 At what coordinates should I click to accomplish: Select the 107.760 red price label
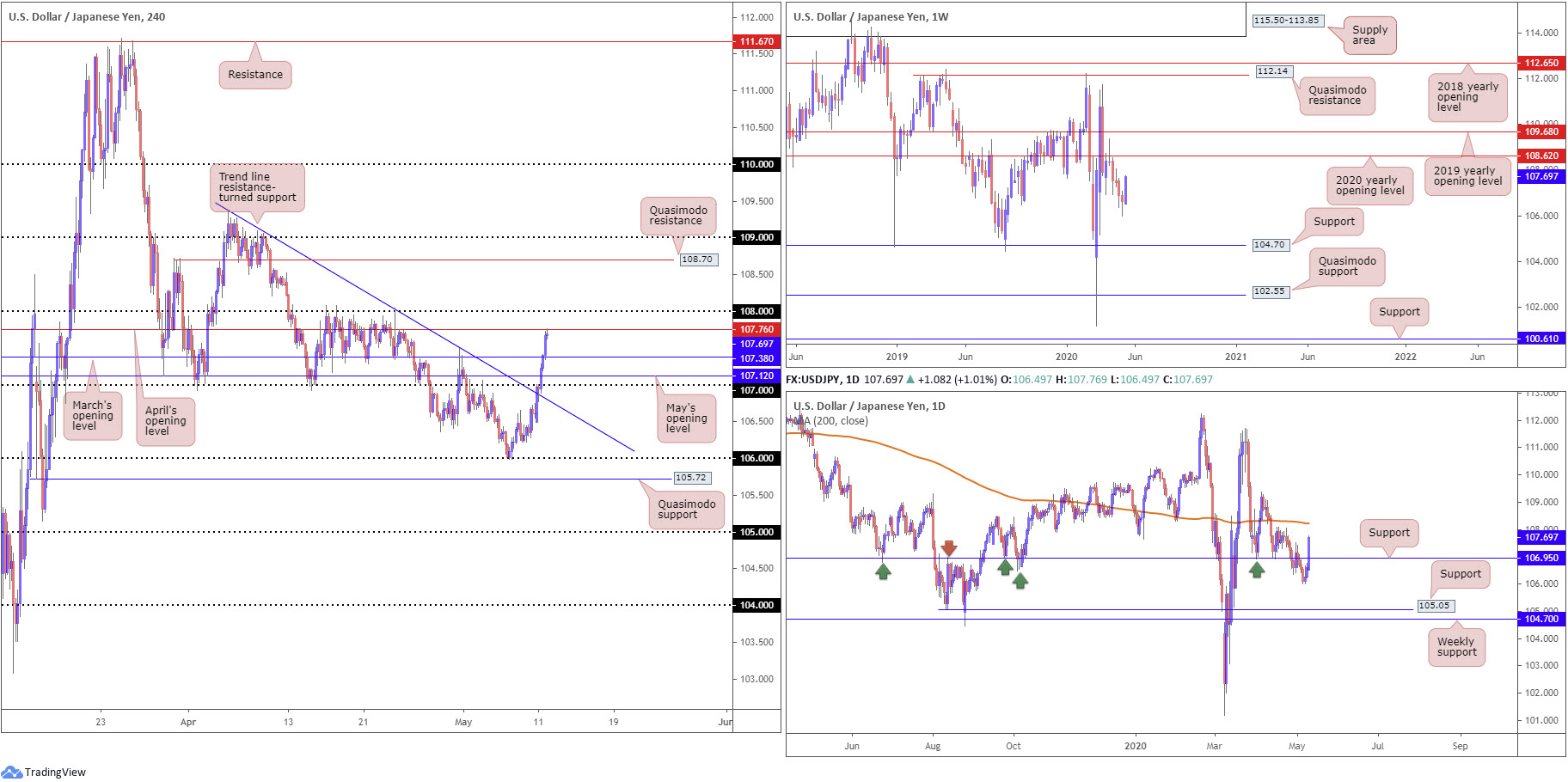(756, 329)
